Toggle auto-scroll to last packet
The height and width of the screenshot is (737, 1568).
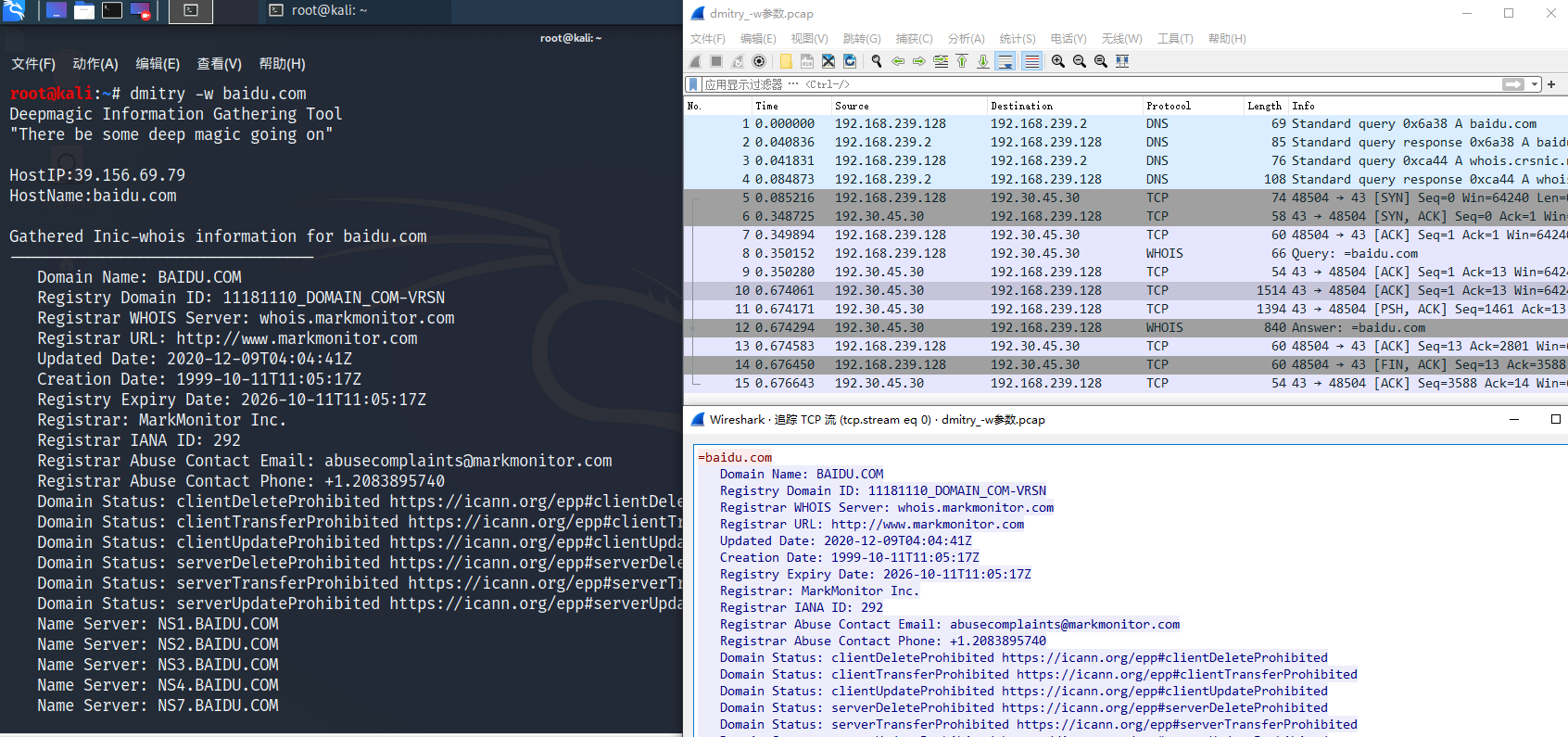(x=1005, y=61)
